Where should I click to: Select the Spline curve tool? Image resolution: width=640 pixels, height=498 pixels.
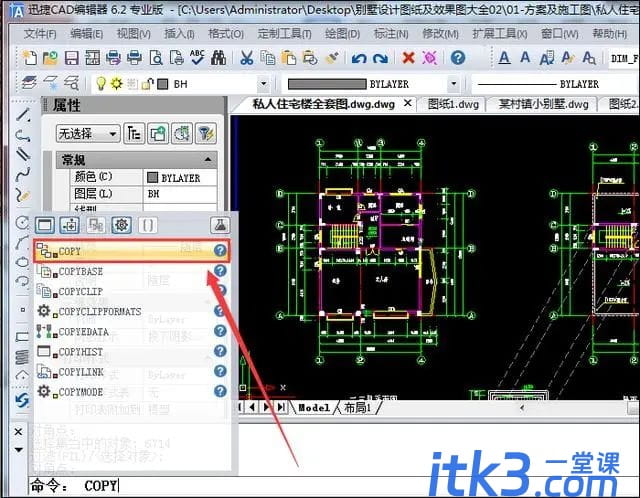[x=23, y=175]
